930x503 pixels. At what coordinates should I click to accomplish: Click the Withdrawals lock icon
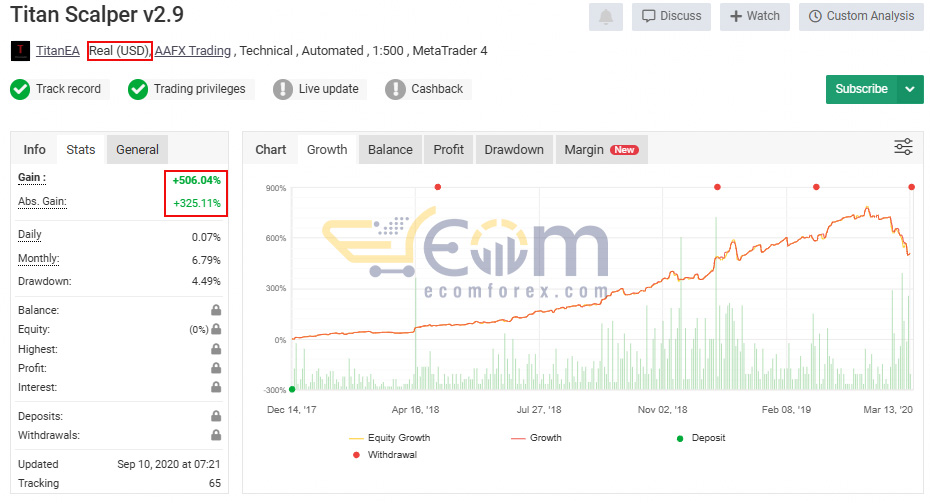(216, 435)
